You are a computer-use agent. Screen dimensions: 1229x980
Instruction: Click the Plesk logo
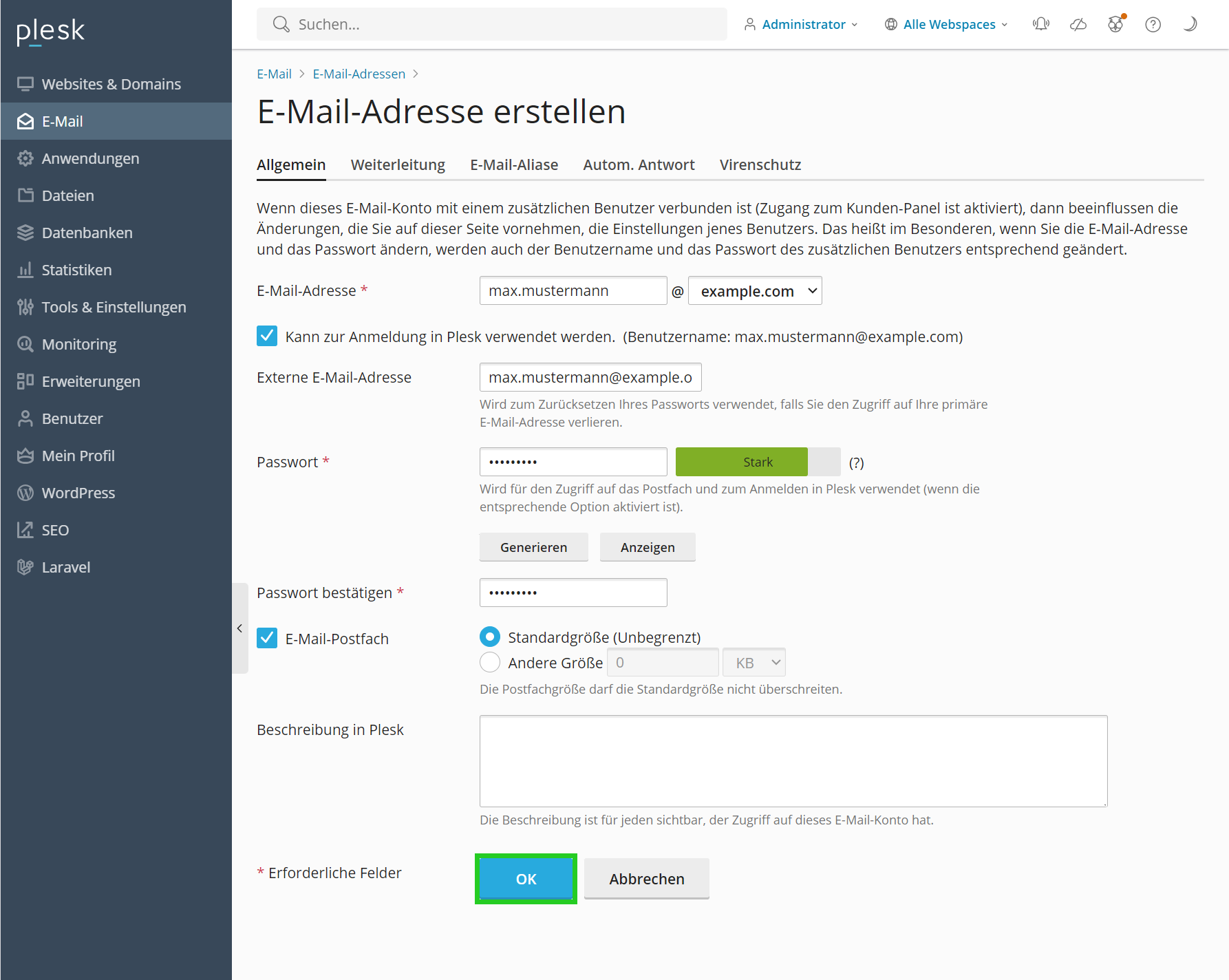pyautogui.click(x=50, y=31)
